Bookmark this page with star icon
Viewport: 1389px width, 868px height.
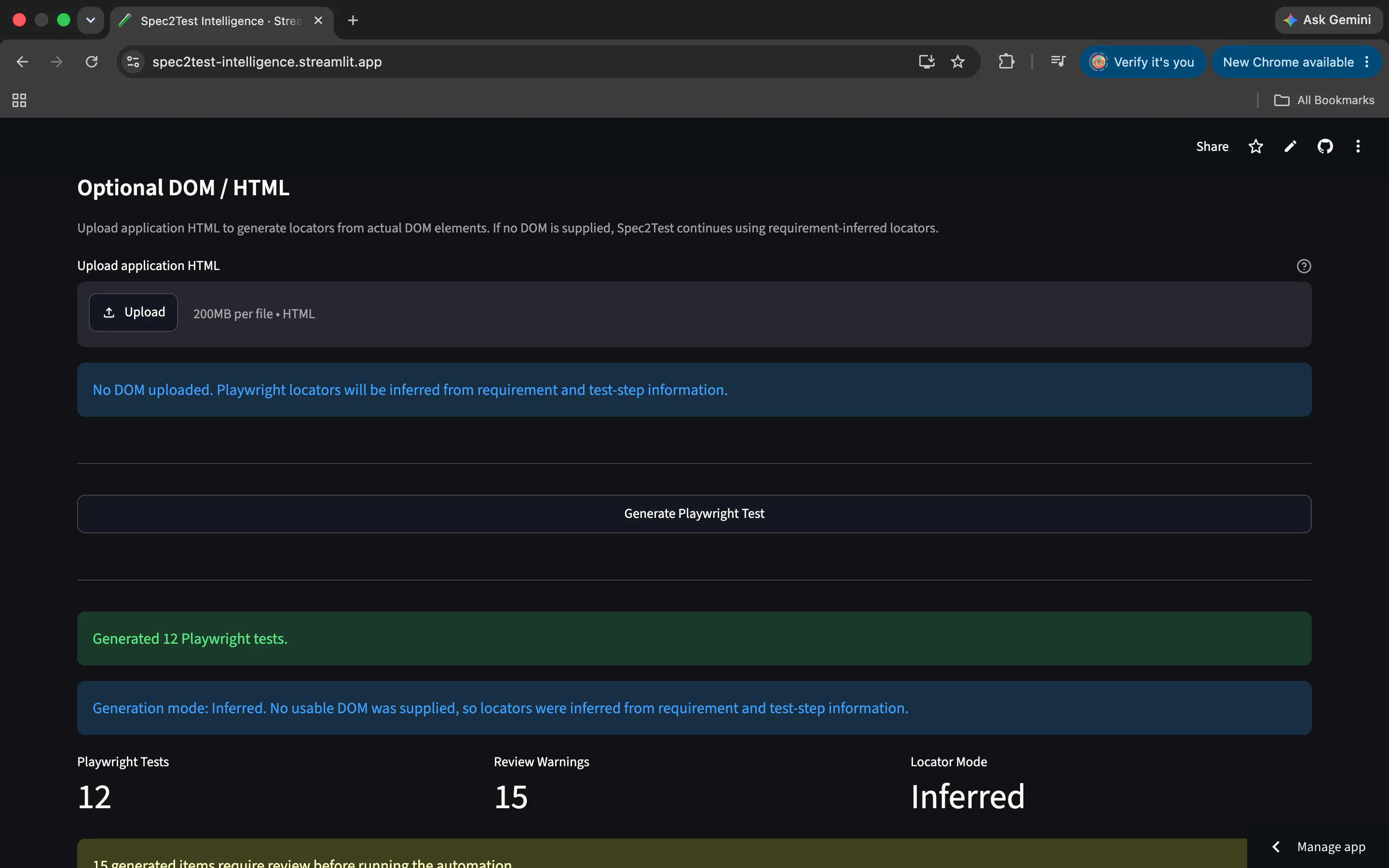[x=957, y=61]
